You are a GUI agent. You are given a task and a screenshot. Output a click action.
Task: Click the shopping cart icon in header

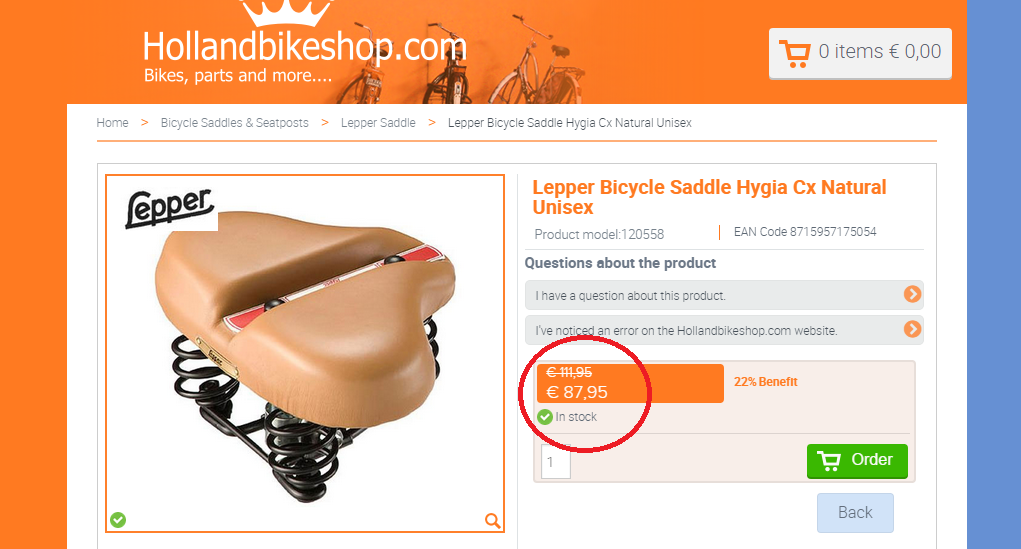[795, 54]
